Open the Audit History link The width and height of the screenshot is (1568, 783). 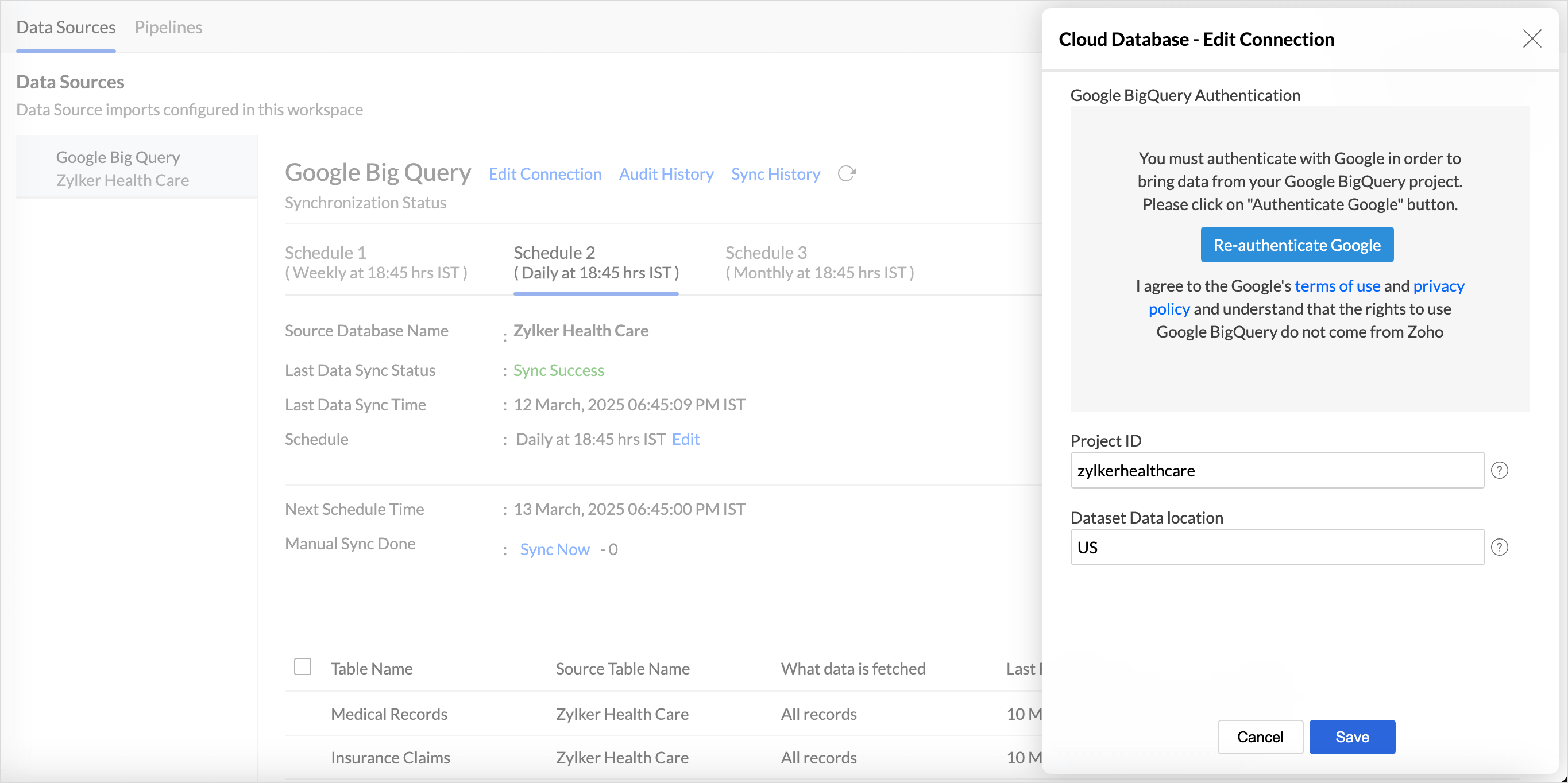point(666,174)
